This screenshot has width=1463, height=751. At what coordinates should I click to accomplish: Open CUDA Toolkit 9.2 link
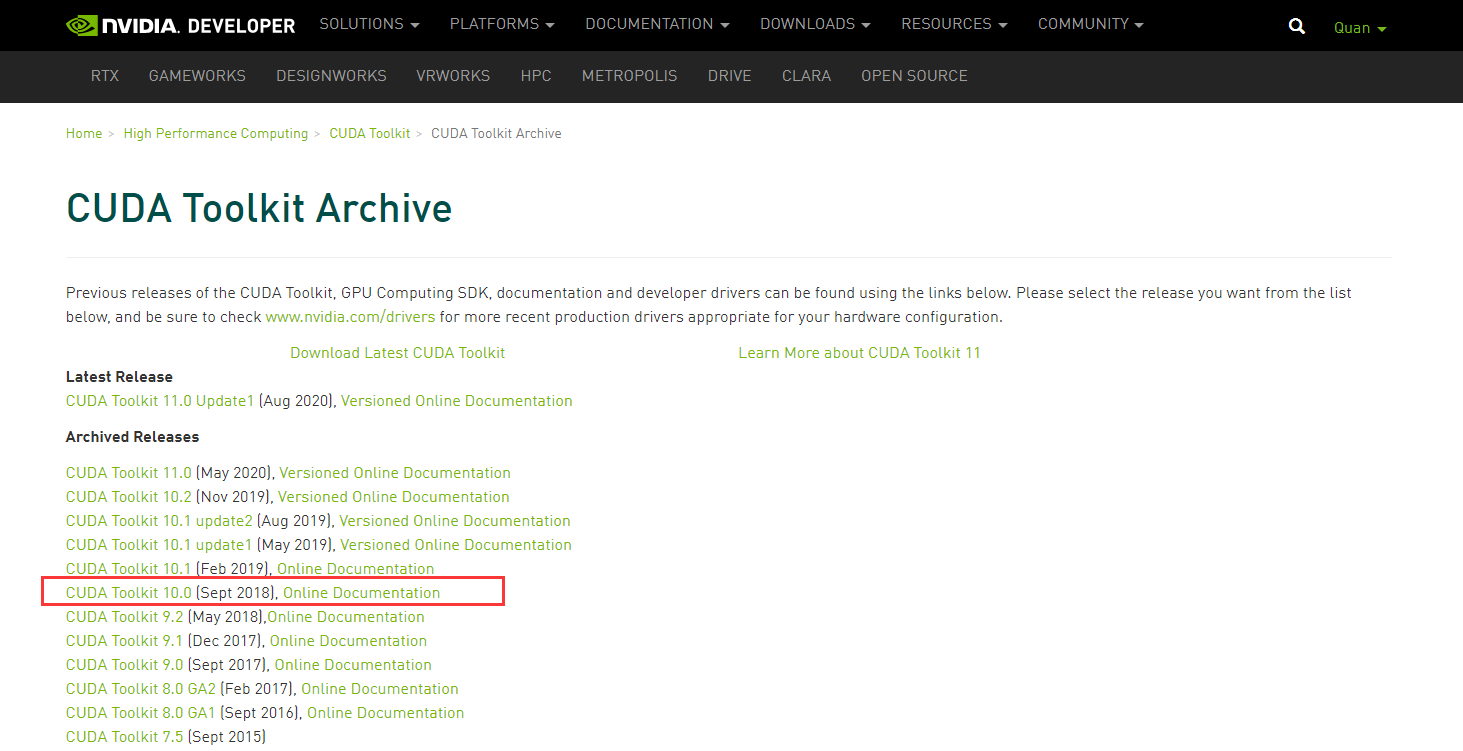click(x=124, y=617)
